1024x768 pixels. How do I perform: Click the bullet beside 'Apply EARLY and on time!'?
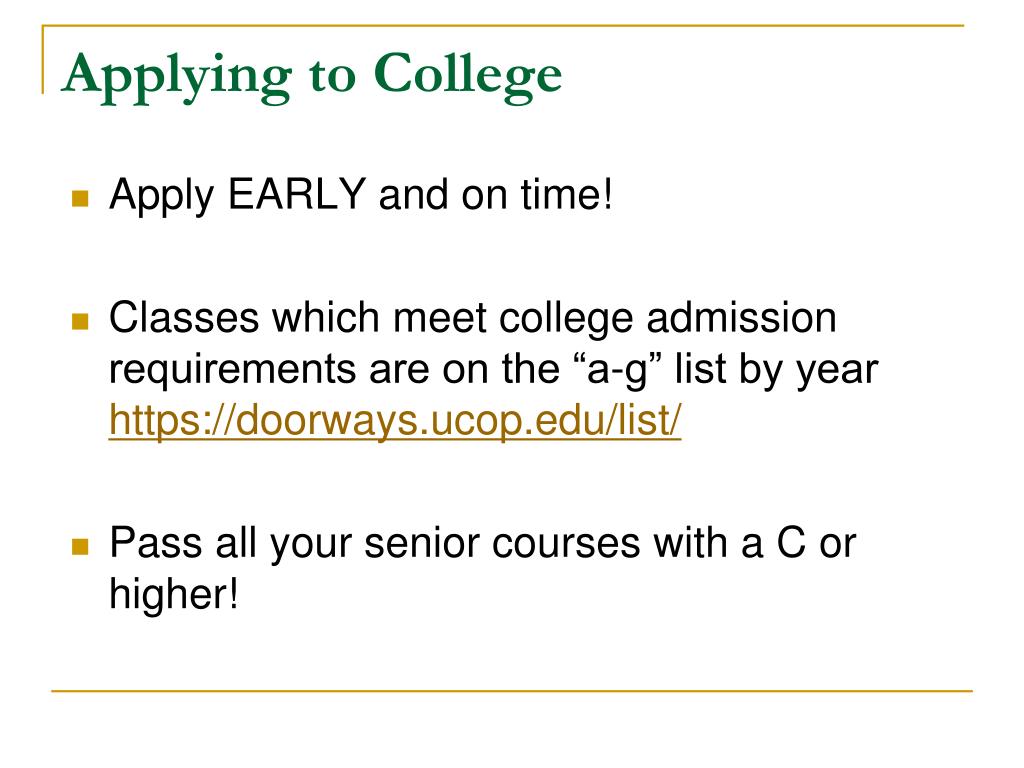[x=80, y=198]
